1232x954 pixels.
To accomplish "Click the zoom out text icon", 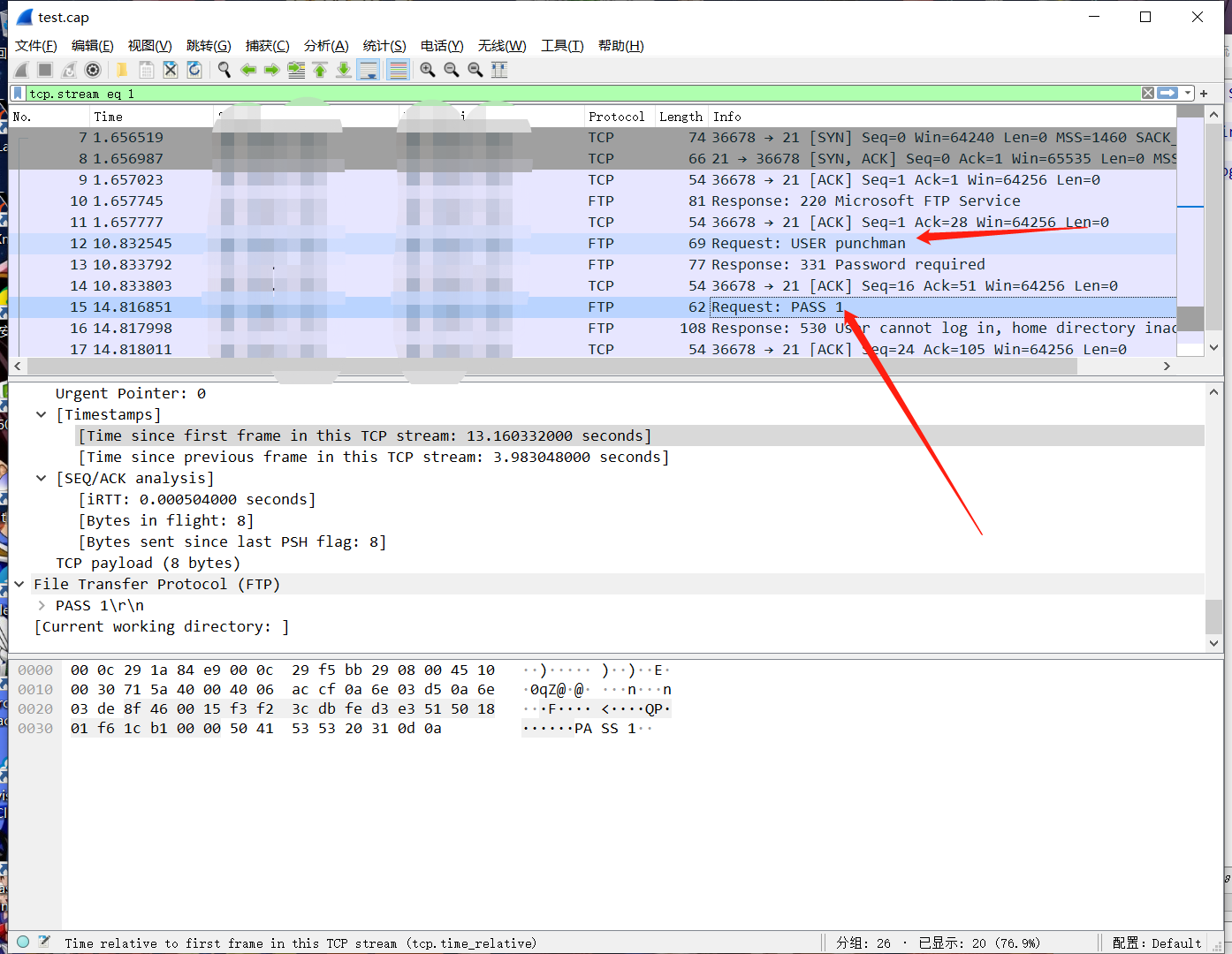I will 452,70.
